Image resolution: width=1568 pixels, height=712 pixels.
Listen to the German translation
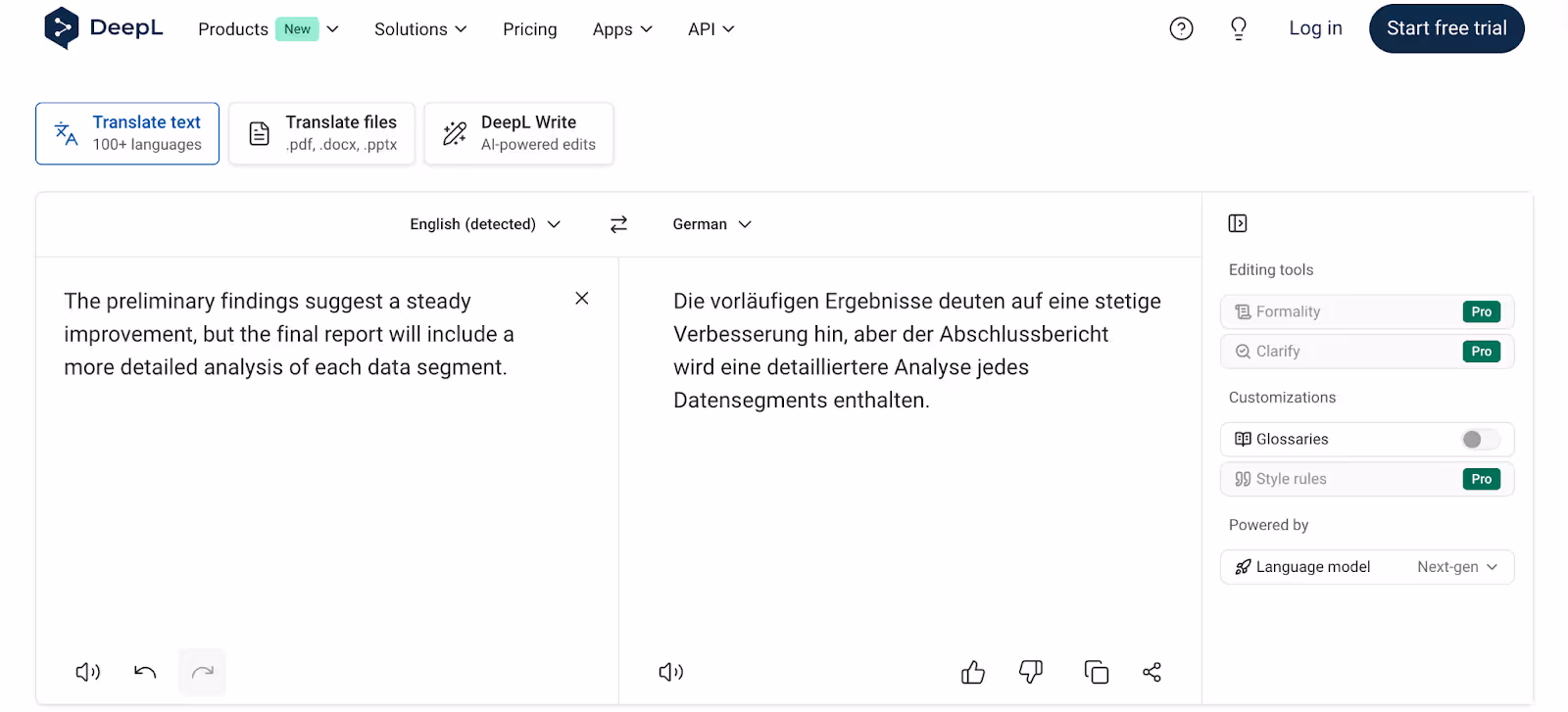point(671,672)
